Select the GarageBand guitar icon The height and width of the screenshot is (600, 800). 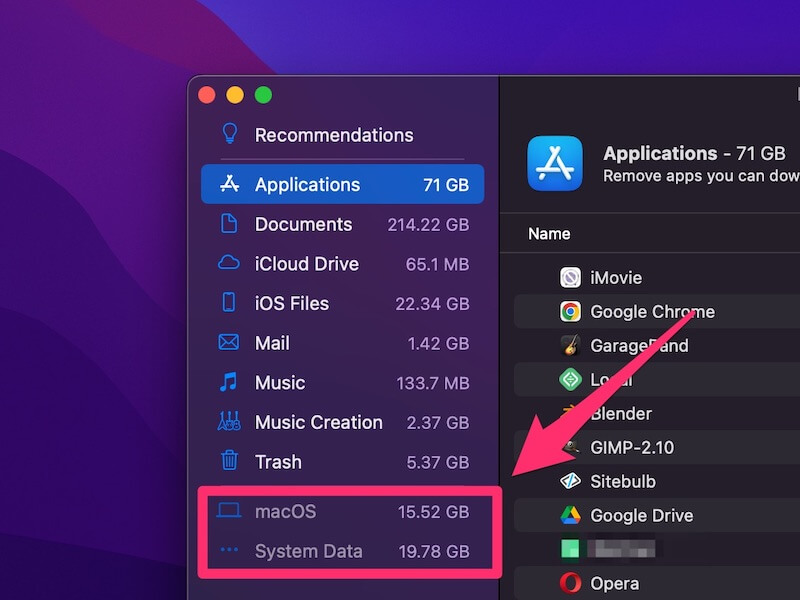tap(569, 346)
